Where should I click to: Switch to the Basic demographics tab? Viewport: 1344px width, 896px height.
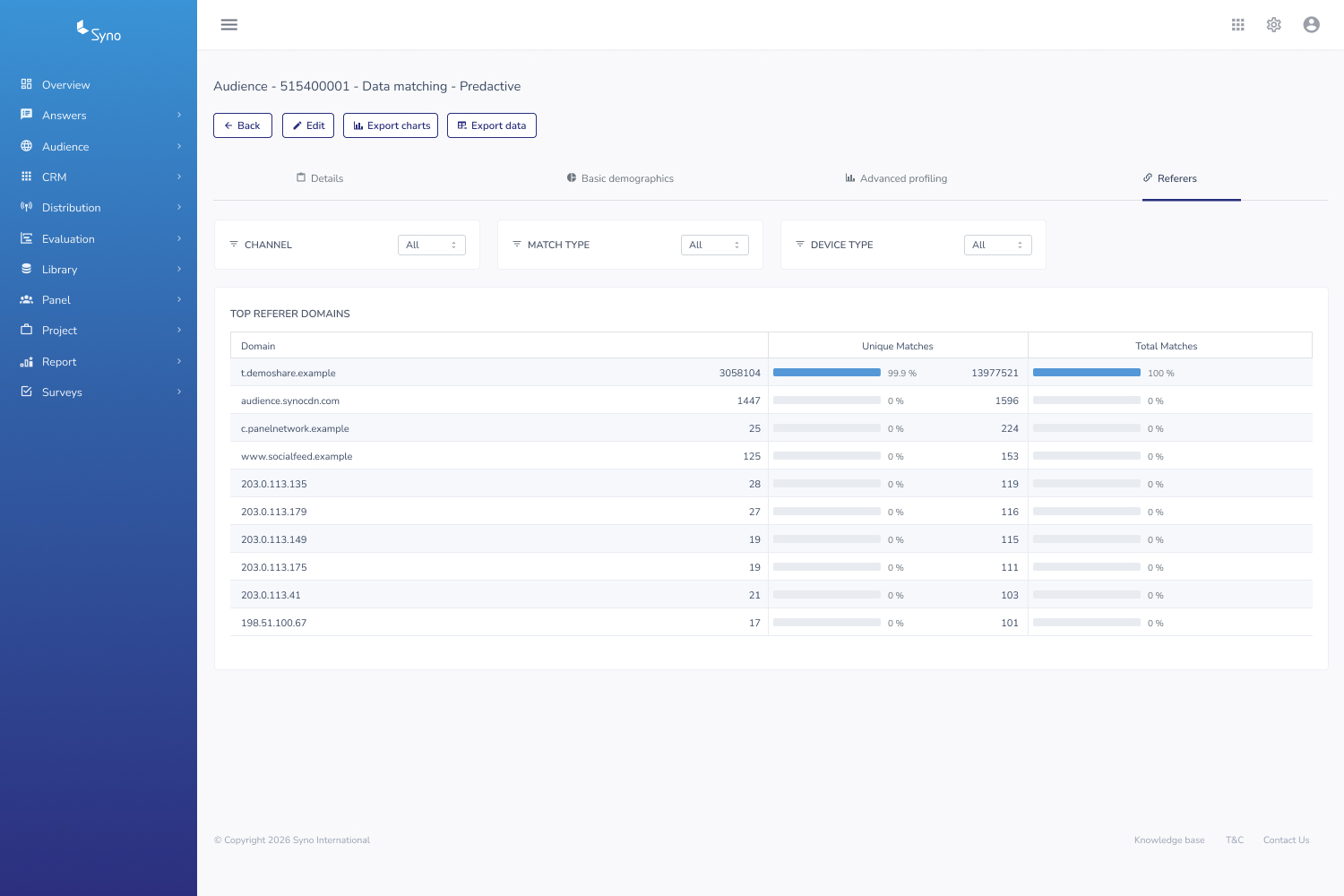coord(620,178)
